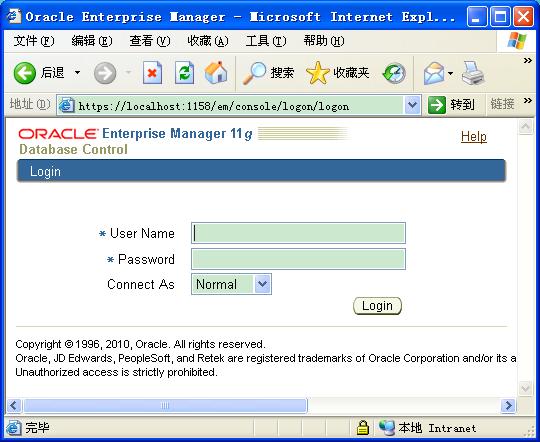
Task: Click the Refresh page icon
Action: [184, 73]
